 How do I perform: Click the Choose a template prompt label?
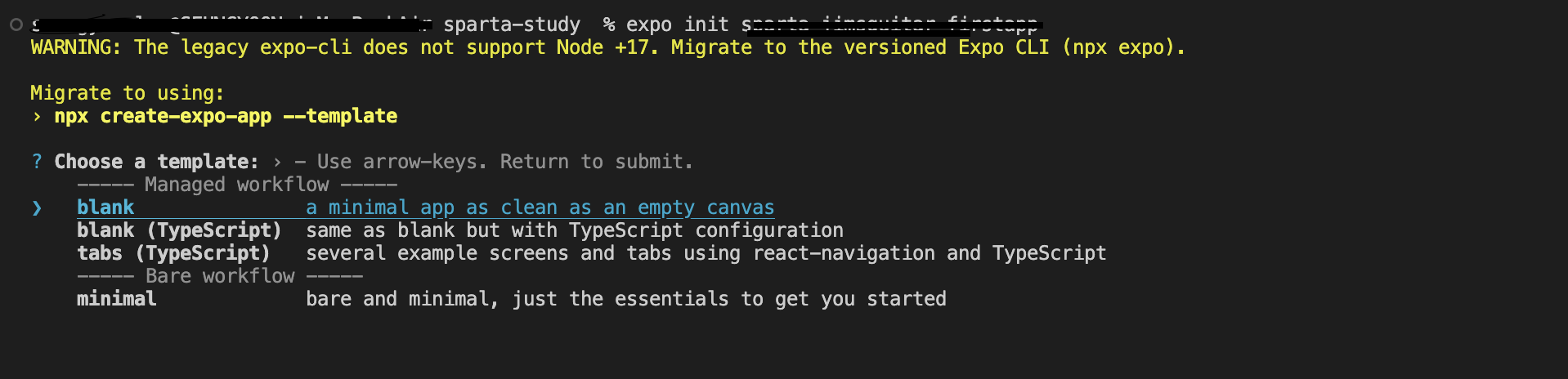coord(156,162)
